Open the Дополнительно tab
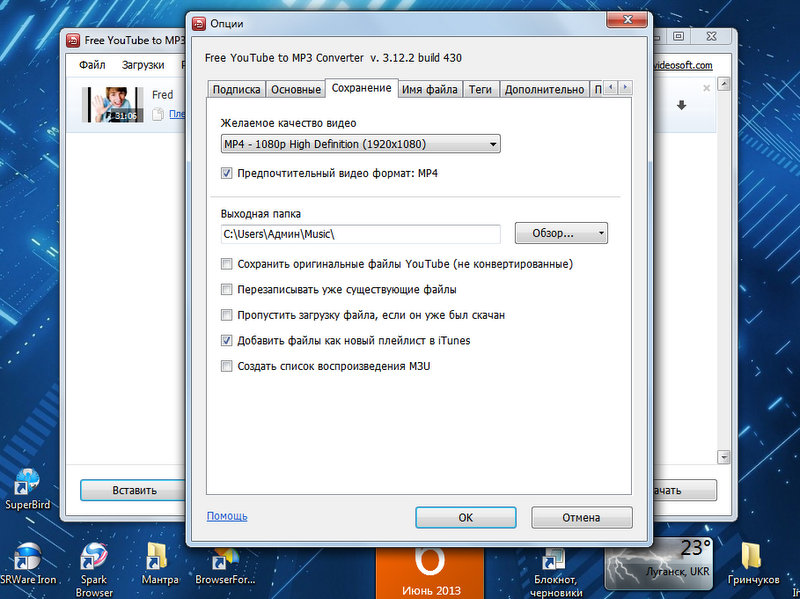The image size is (800, 599). (x=544, y=89)
